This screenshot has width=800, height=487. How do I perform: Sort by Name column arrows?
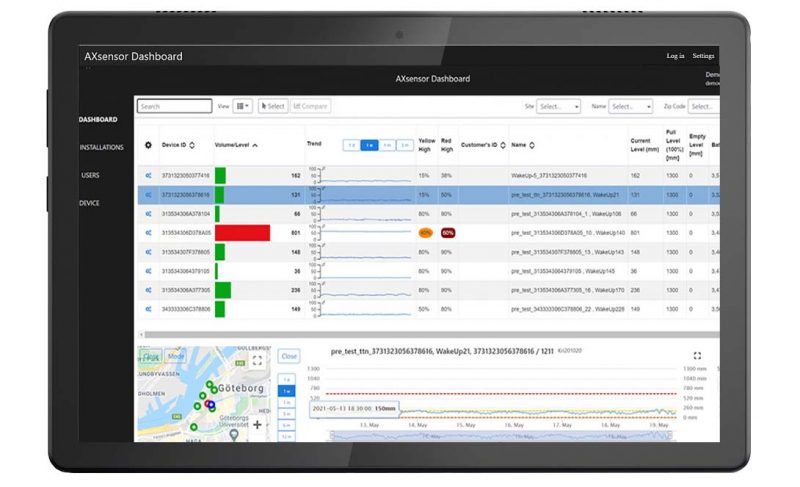coord(532,145)
